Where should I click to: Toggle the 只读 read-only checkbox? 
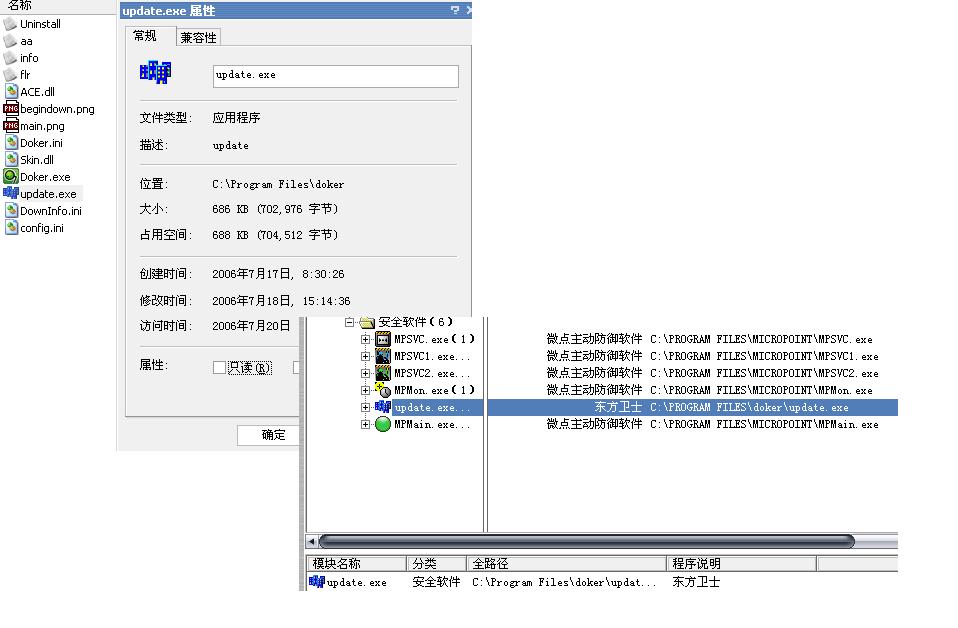click(219, 367)
